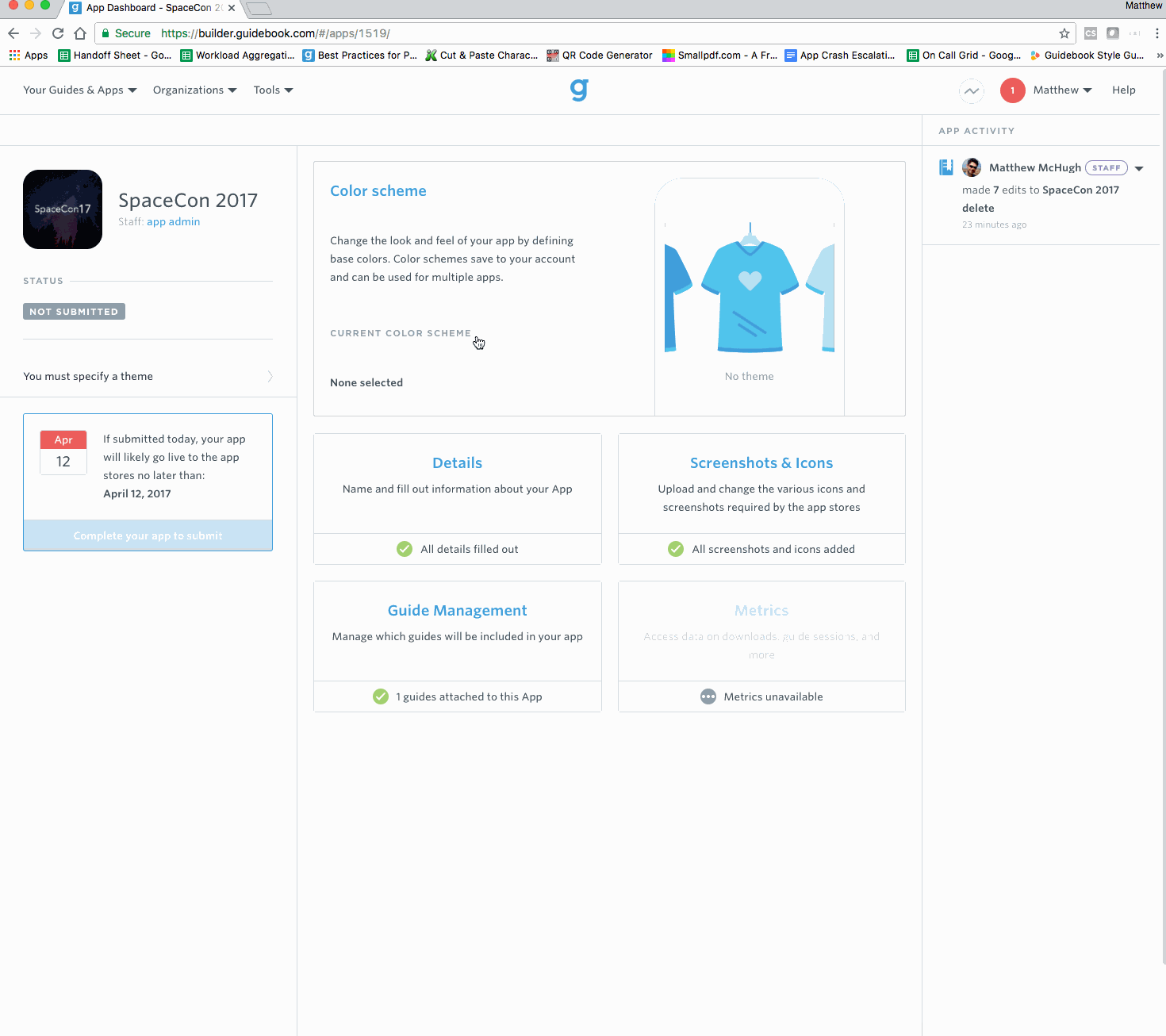Click 'Complete your app to submit' button
The height and width of the screenshot is (1036, 1166).
(148, 535)
